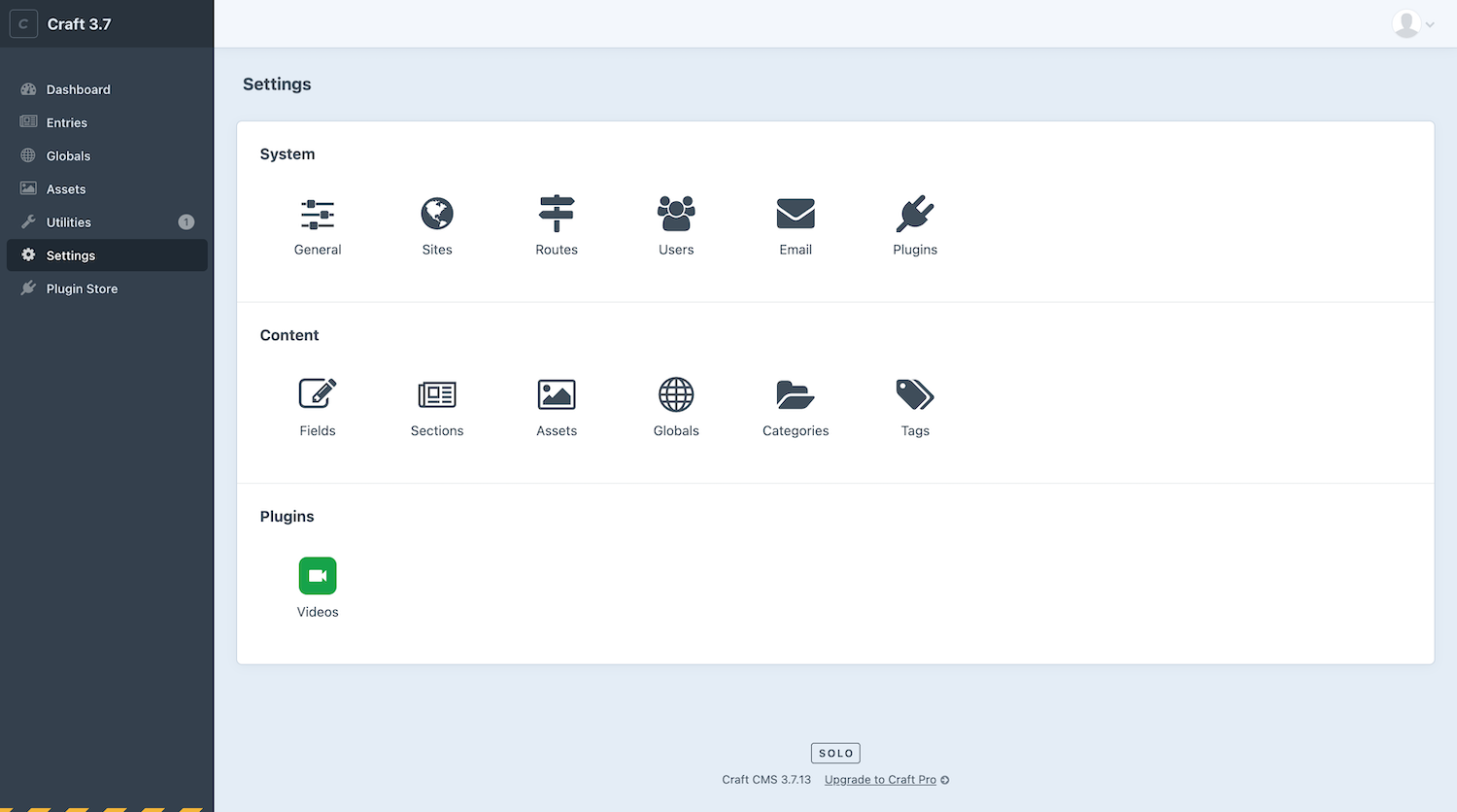
Task: Open Sections via the newspaper icon
Action: point(436,394)
